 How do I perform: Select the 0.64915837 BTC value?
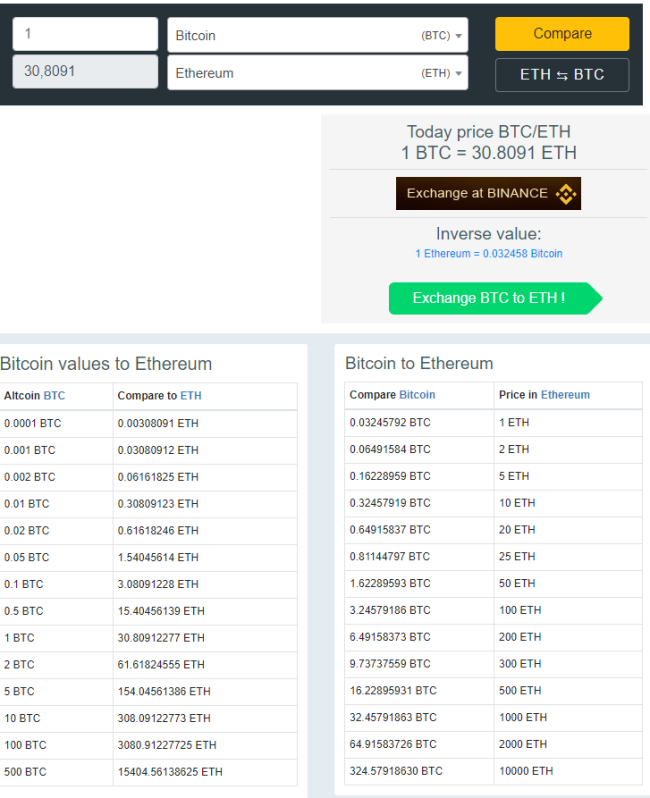390,530
